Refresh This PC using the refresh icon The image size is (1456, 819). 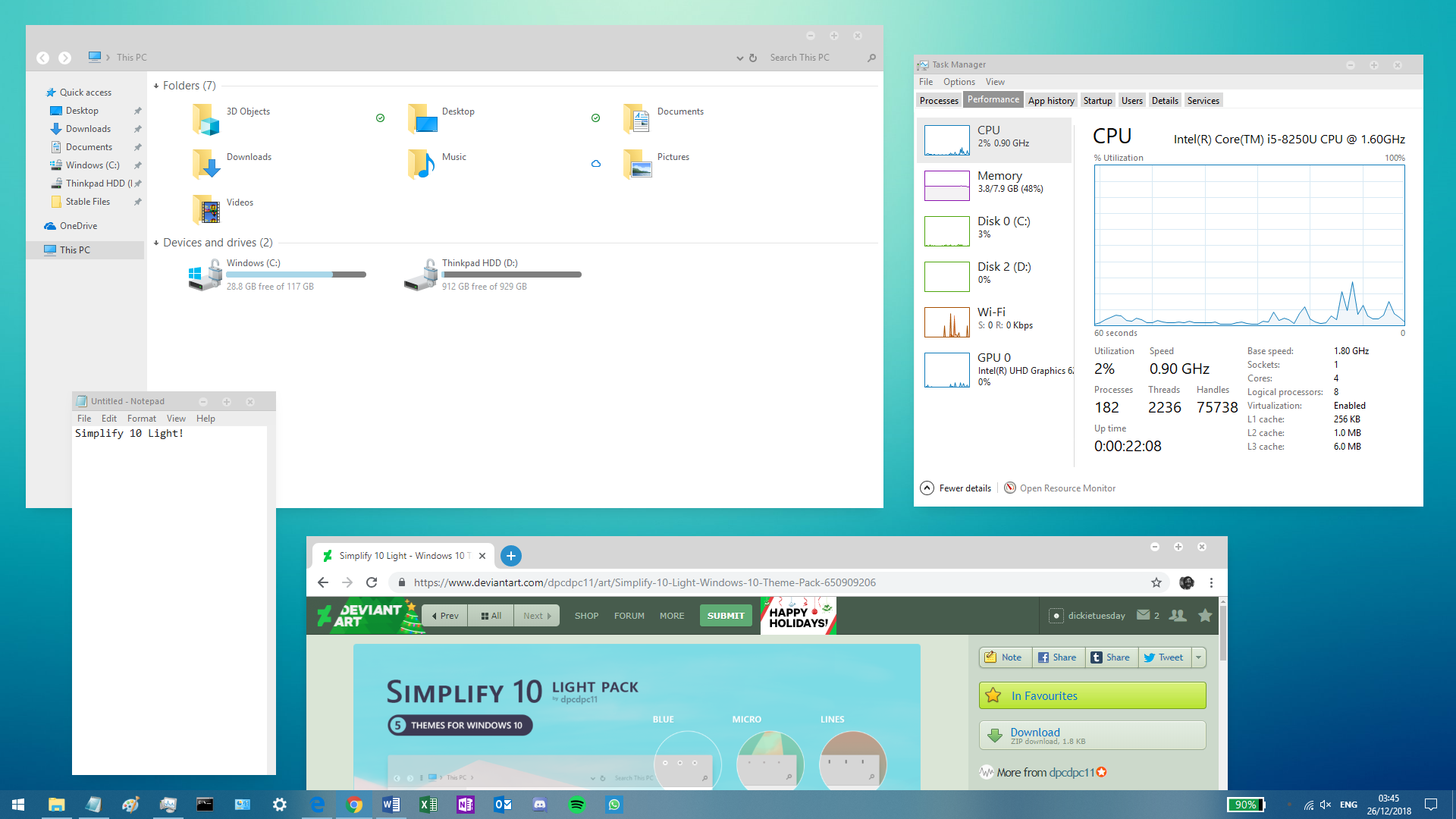click(753, 58)
